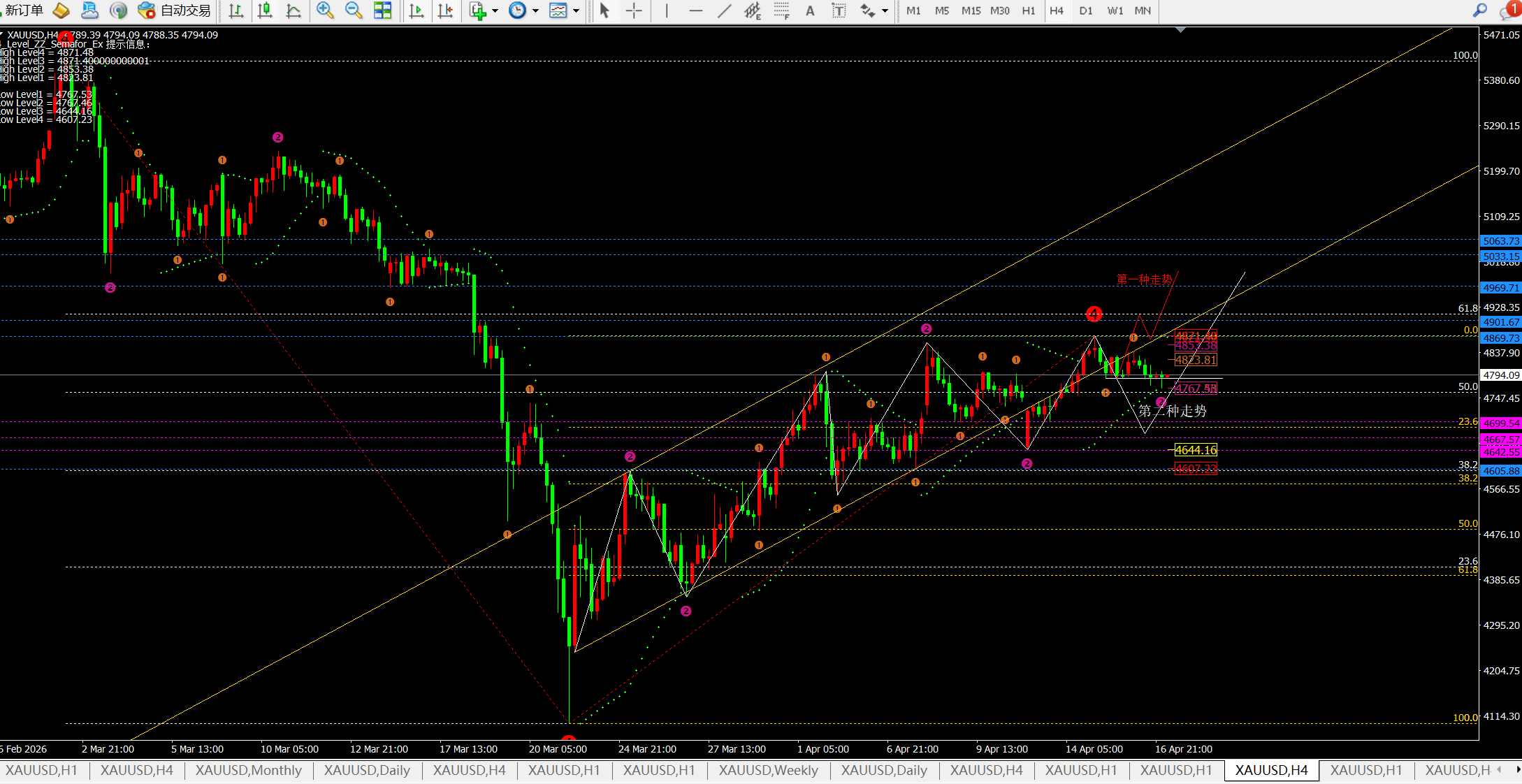Image resolution: width=1522 pixels, height=784 pixels.
Task: Click the tile windows icon
Action: point(383,10)
